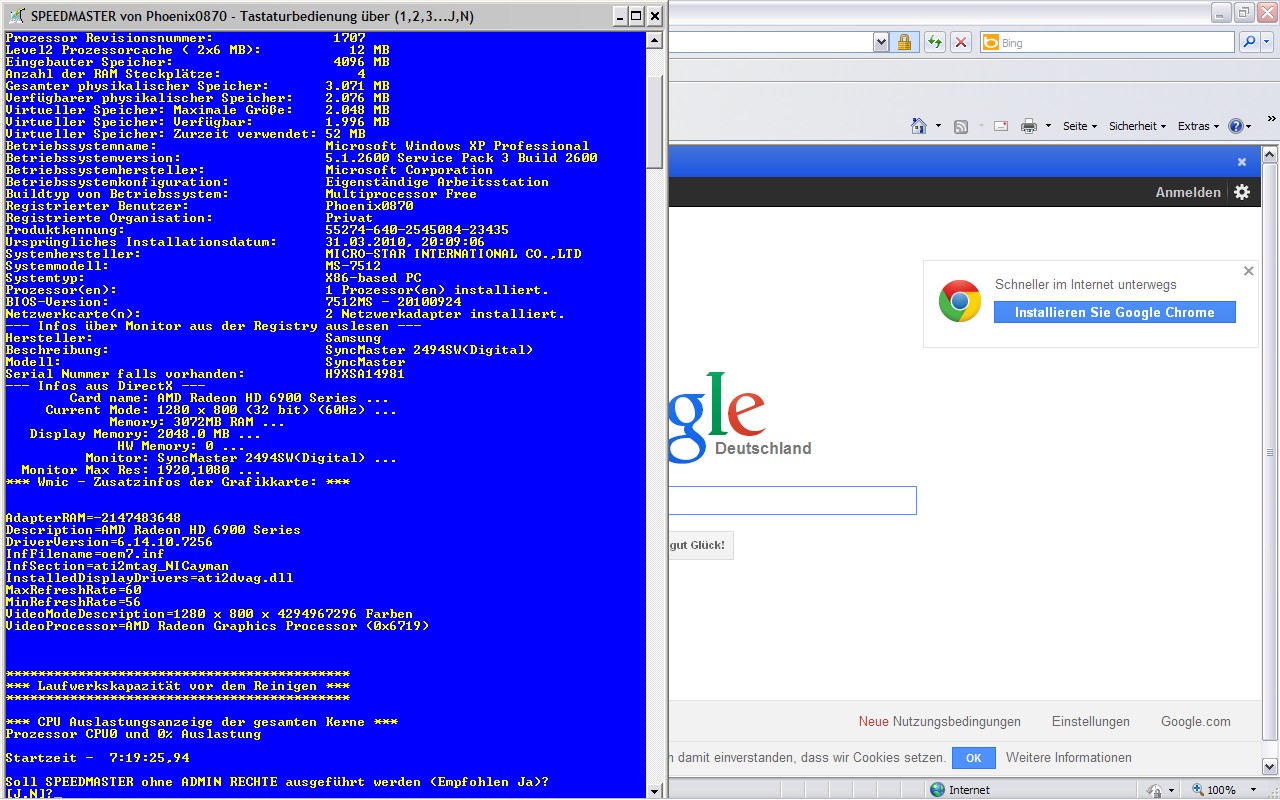
Task: Open the Sicherheit menu
Action: 1138,126
